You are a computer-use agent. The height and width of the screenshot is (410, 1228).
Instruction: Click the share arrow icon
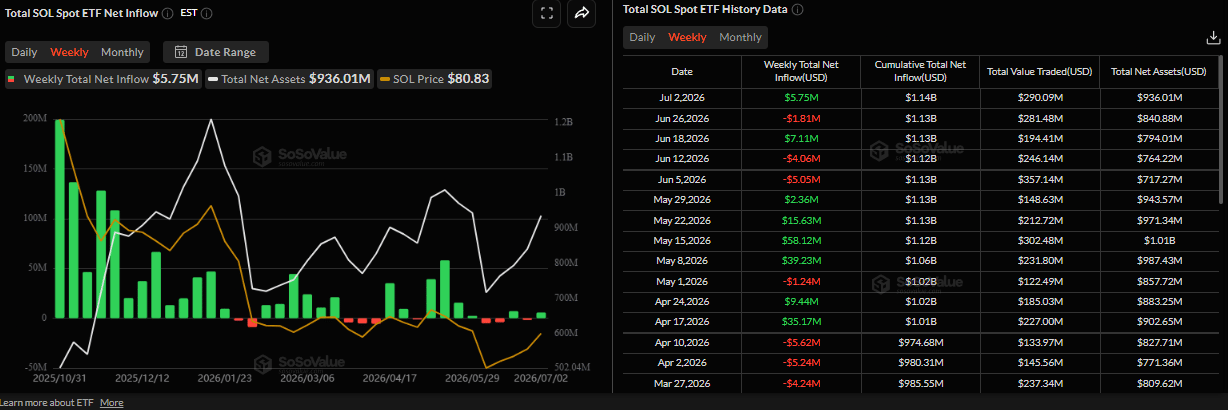[581, 13]
